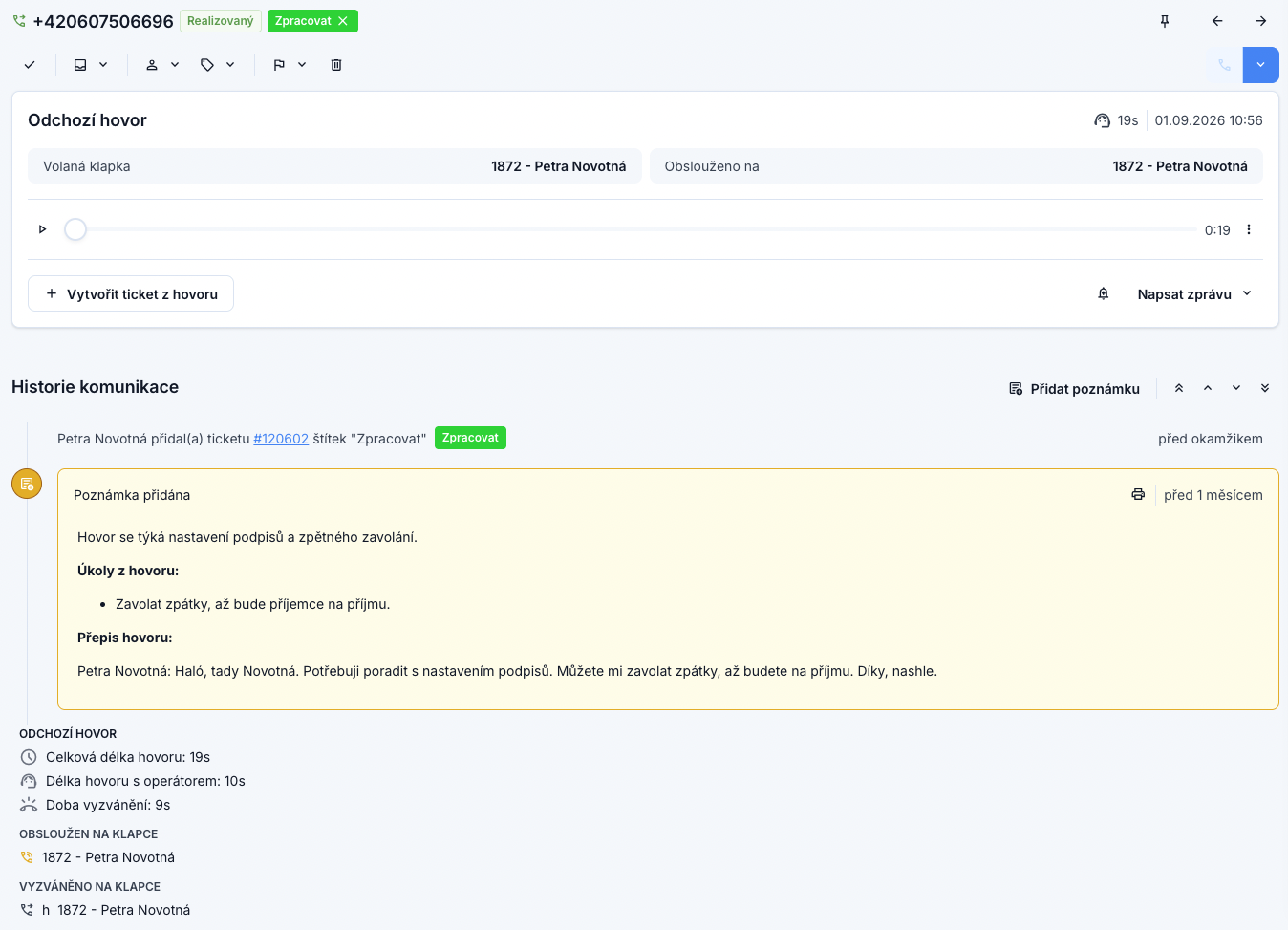
Task: Click the 'před 1 měsícem' note timestamp
Action: click(x=1213, y=495)
